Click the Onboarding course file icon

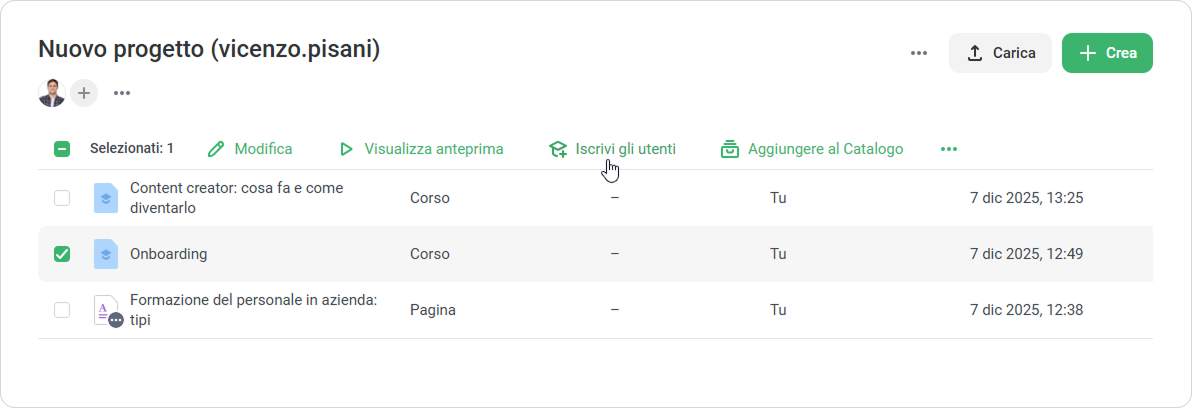tap(106, 254)
